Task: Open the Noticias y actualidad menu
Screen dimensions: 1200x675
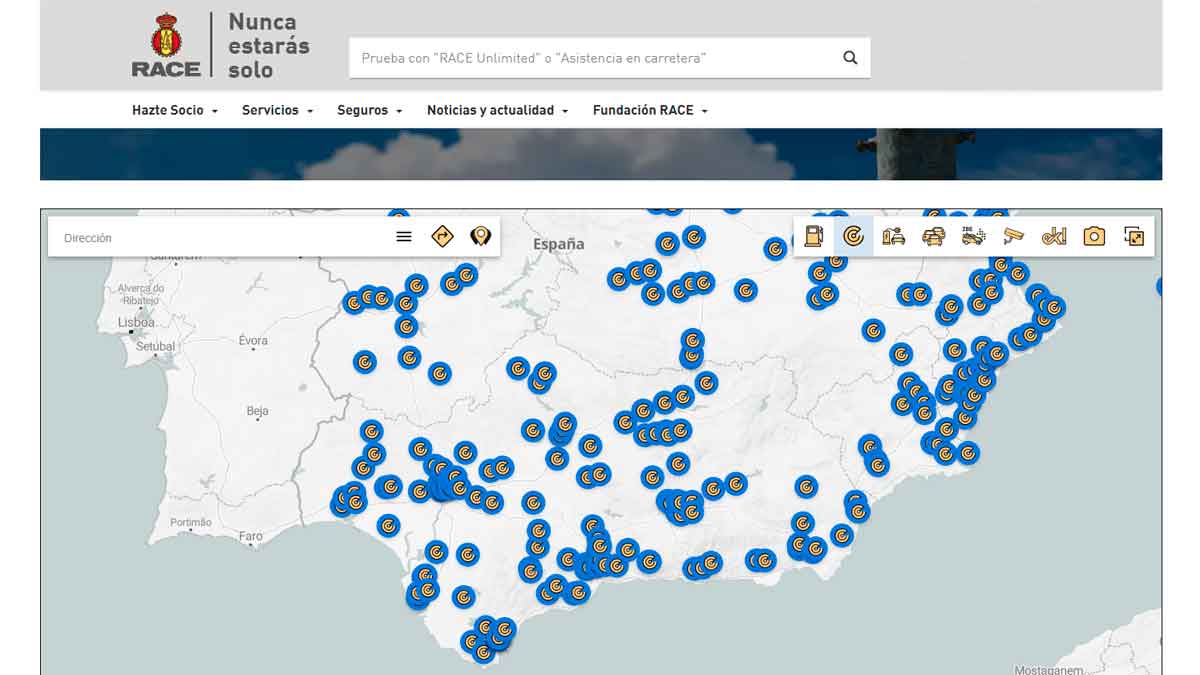Action: coord(490,110)
